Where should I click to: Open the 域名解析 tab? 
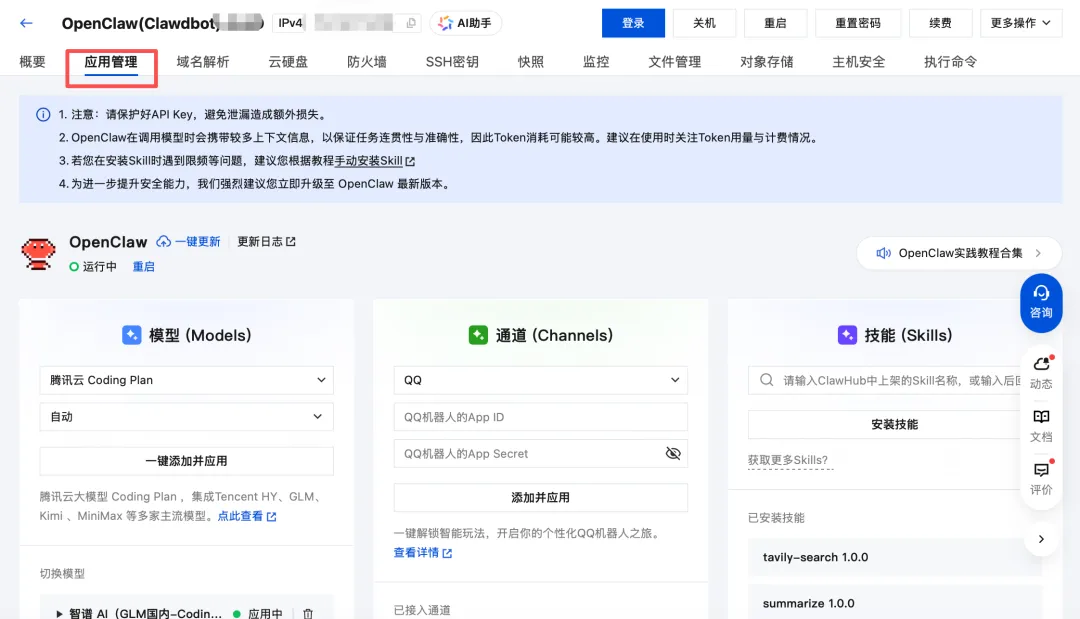(x=202, y=62)
